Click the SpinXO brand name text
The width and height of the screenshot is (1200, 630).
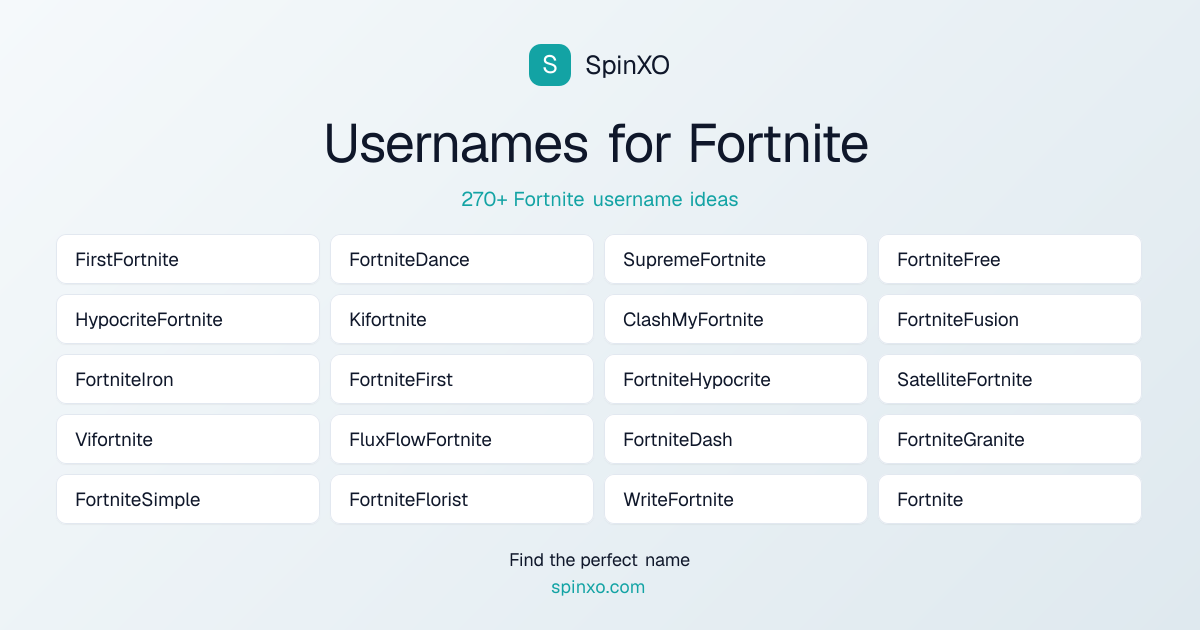coord(627,65)
